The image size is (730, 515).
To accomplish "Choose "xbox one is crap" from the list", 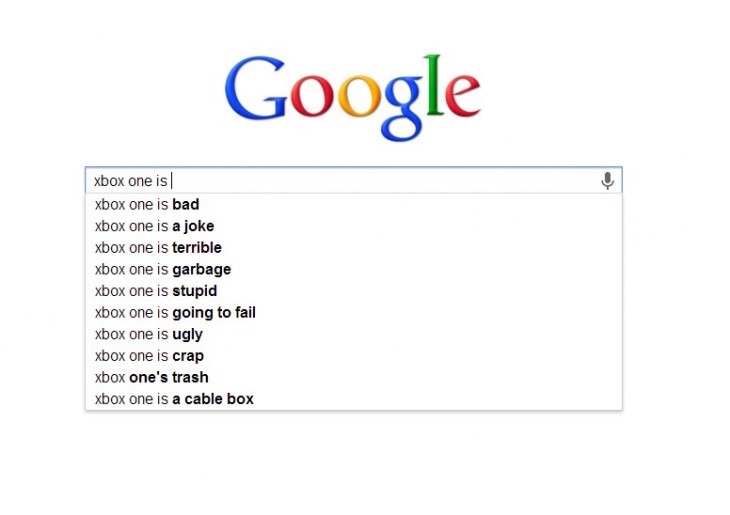I will pyautogui.click(x=149, y=356).
